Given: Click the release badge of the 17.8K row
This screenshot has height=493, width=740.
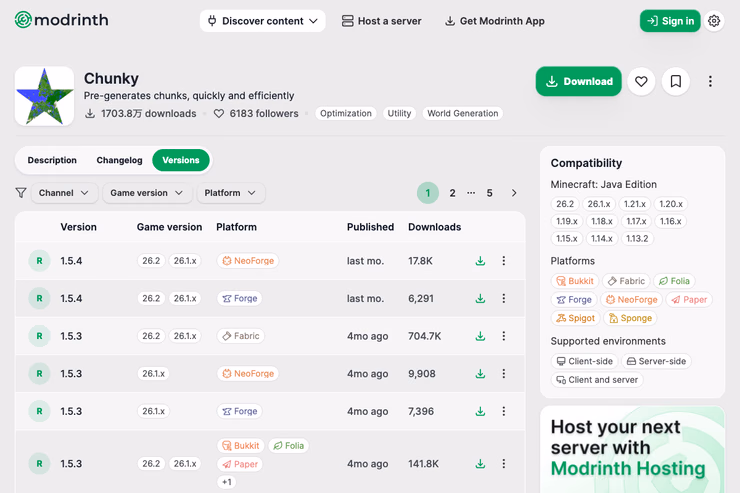Looking at the screenshot, I should coord(39,261).
